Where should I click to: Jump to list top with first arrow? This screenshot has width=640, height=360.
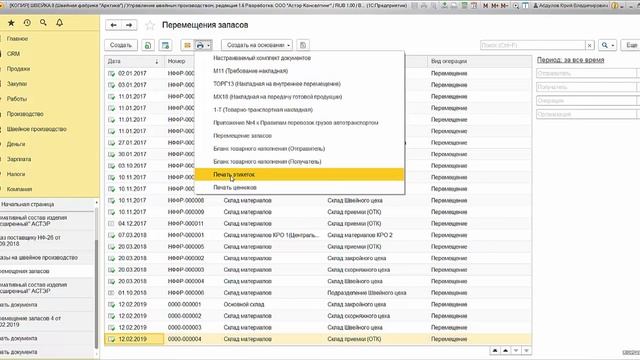tap(495, 351)
